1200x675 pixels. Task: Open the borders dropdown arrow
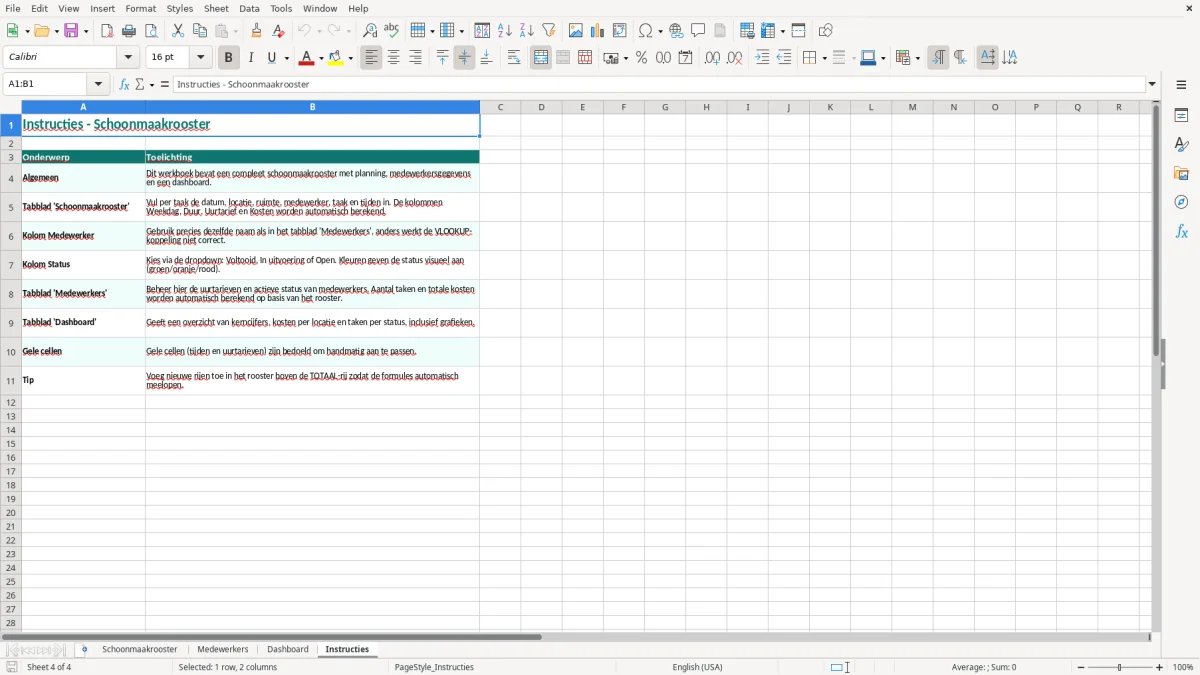823,58
